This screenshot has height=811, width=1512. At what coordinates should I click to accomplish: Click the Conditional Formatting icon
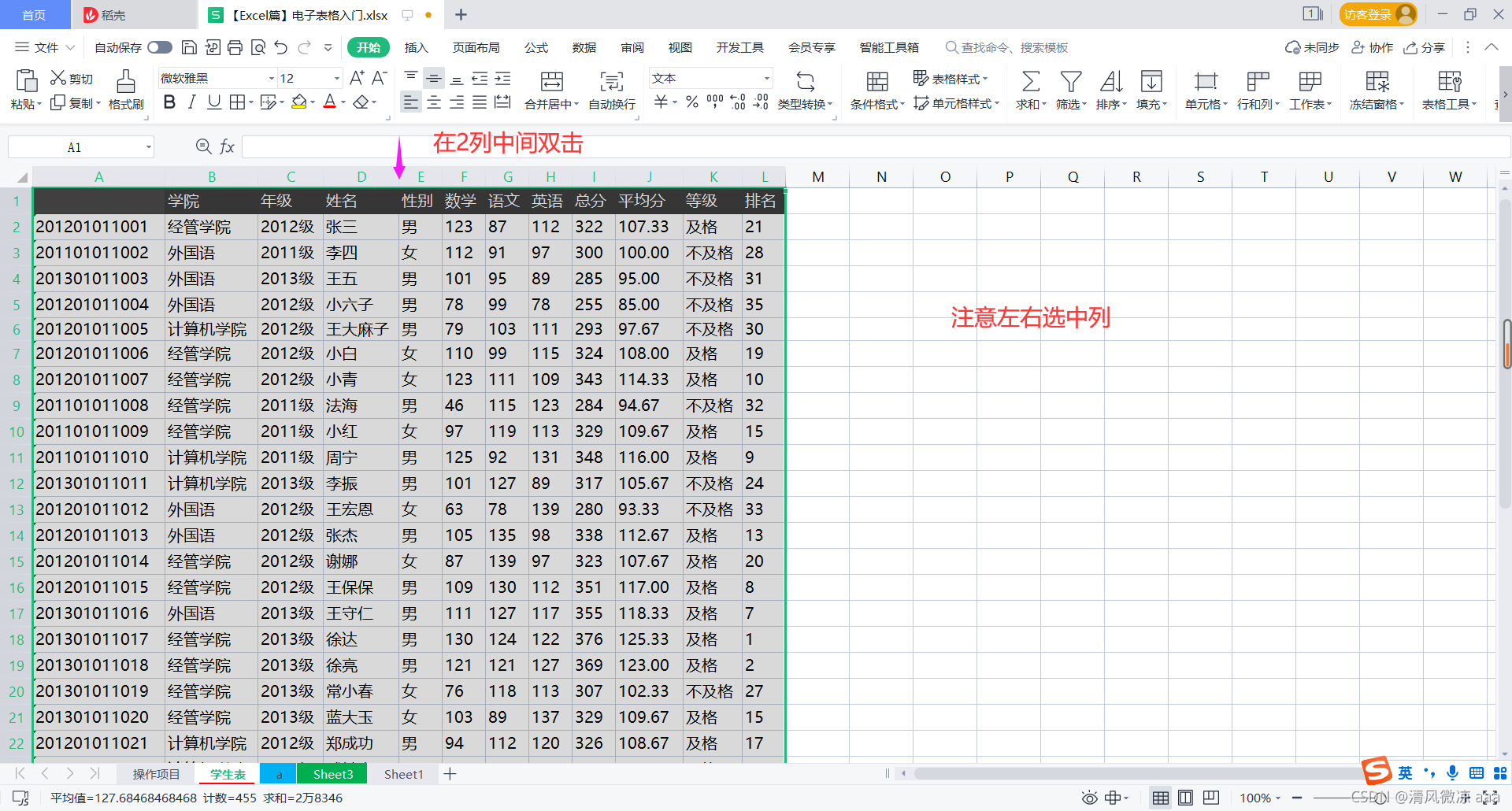877,81
